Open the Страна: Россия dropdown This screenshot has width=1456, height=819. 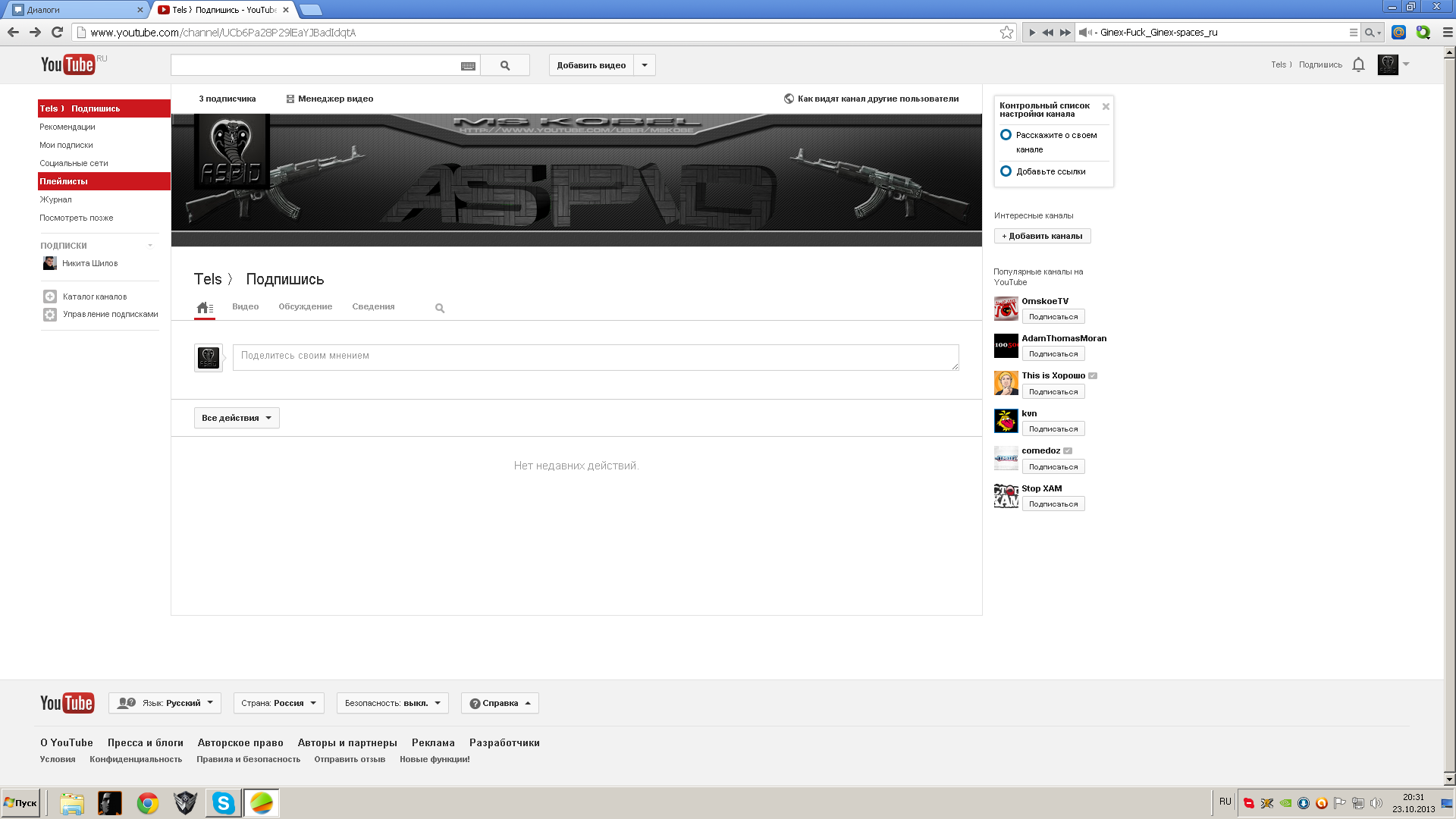[x=278, y=703]
